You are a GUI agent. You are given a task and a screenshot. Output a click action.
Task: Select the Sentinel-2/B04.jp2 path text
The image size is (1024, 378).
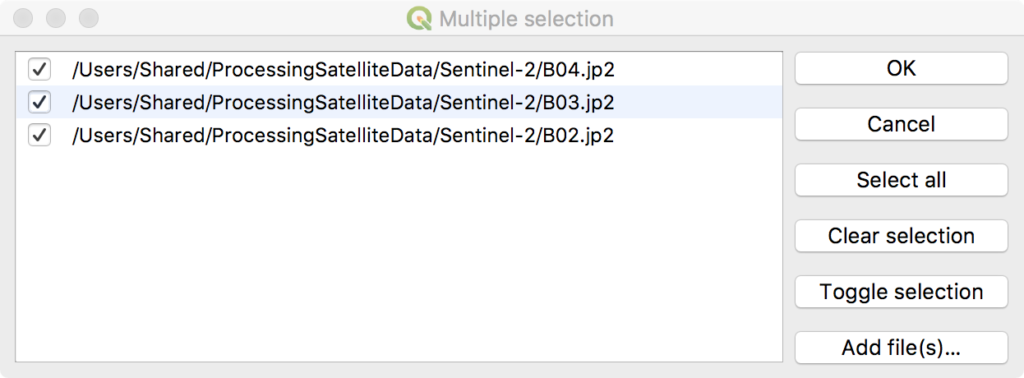(x=344, y=70)
